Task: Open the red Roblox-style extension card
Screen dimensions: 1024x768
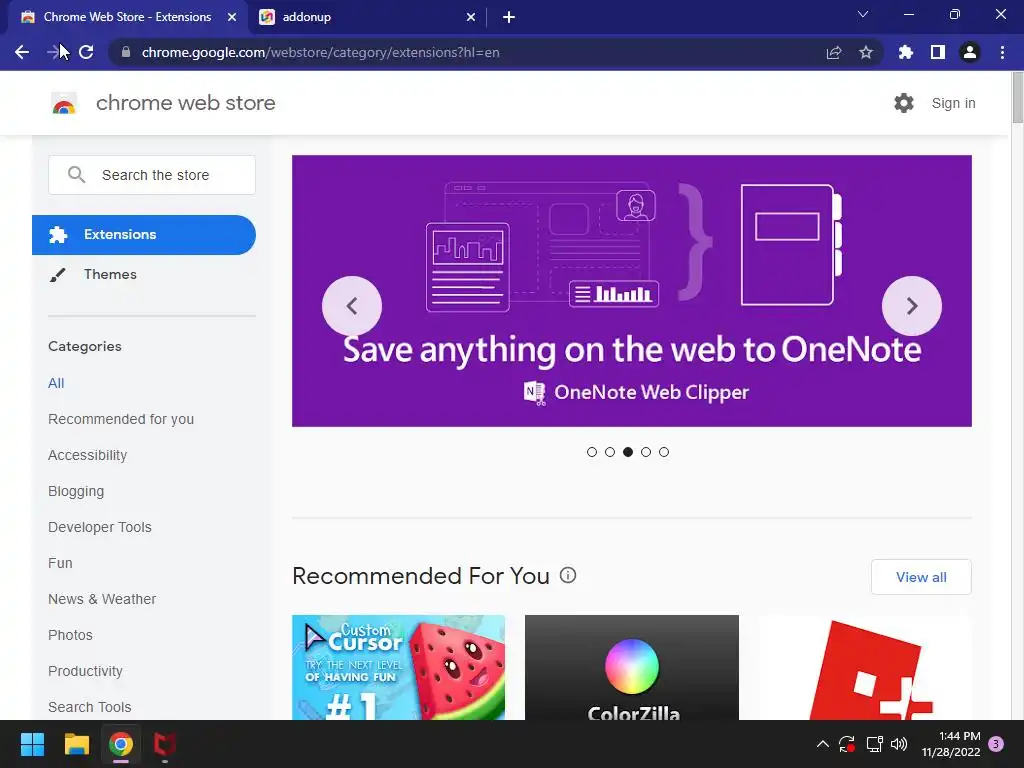Action: (x=865, y=667)
